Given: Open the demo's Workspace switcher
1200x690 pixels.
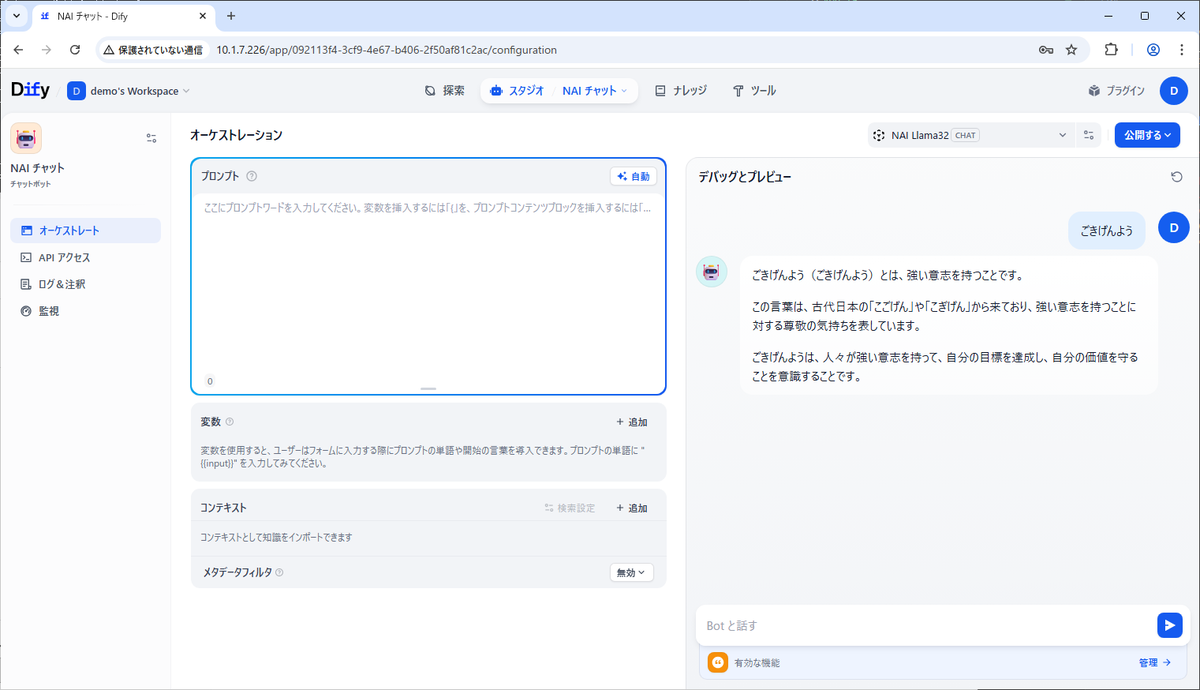Looking at the screenshot, I should click(x=128, y=91).
